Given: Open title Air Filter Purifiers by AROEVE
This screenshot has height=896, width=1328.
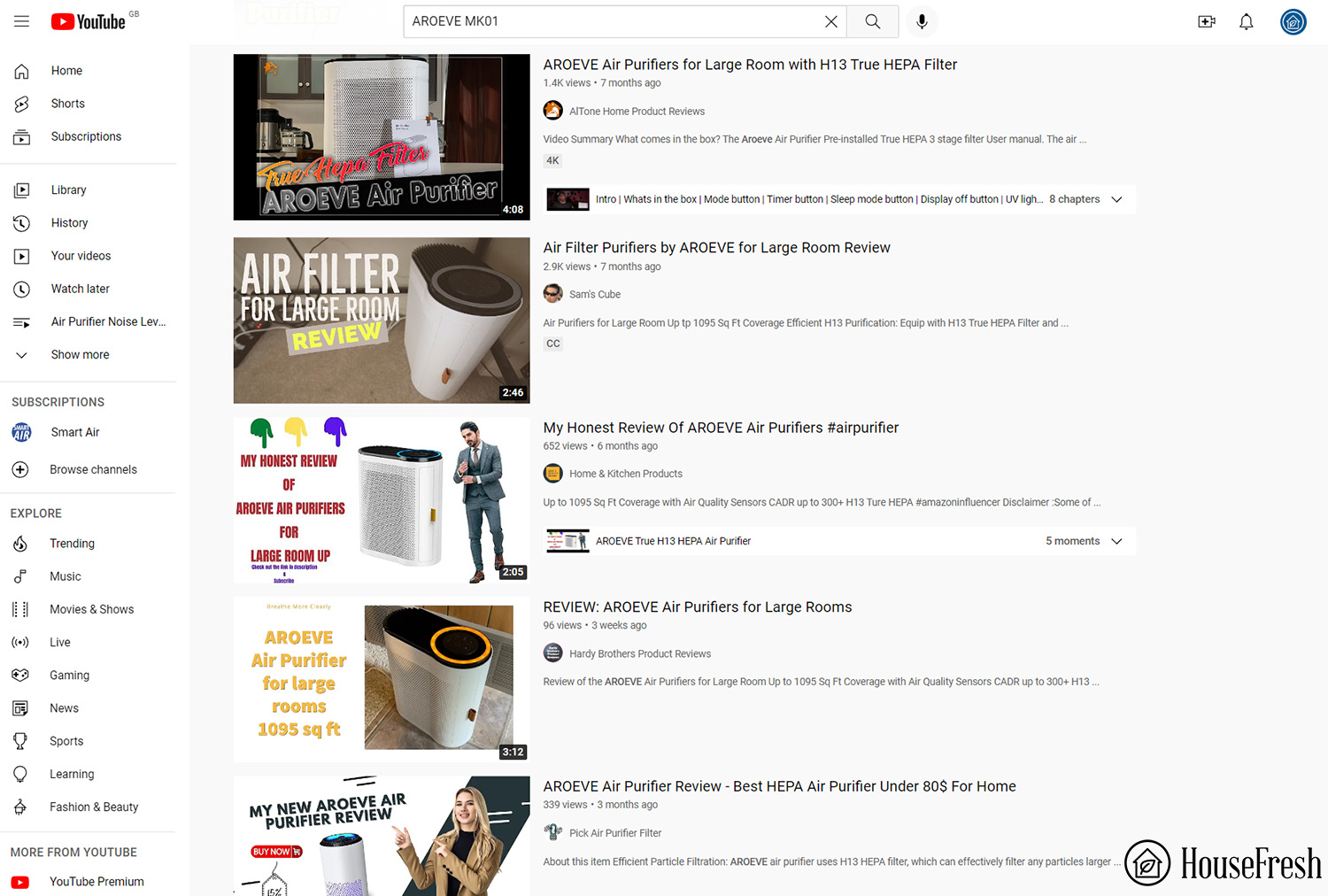Looking at the screenshot, I should point(716,248).
